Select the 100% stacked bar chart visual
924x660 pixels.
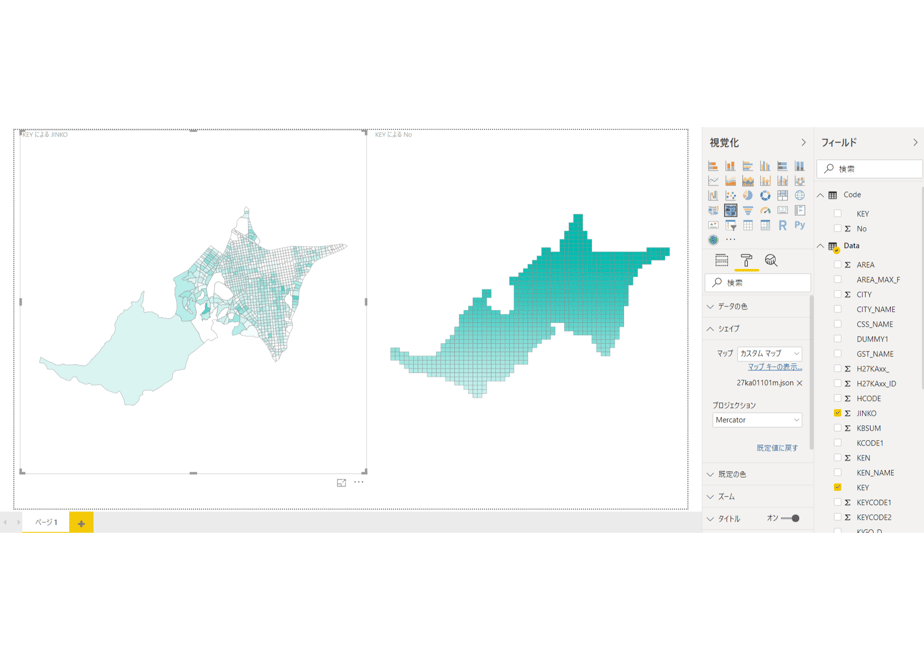(783, 166)
